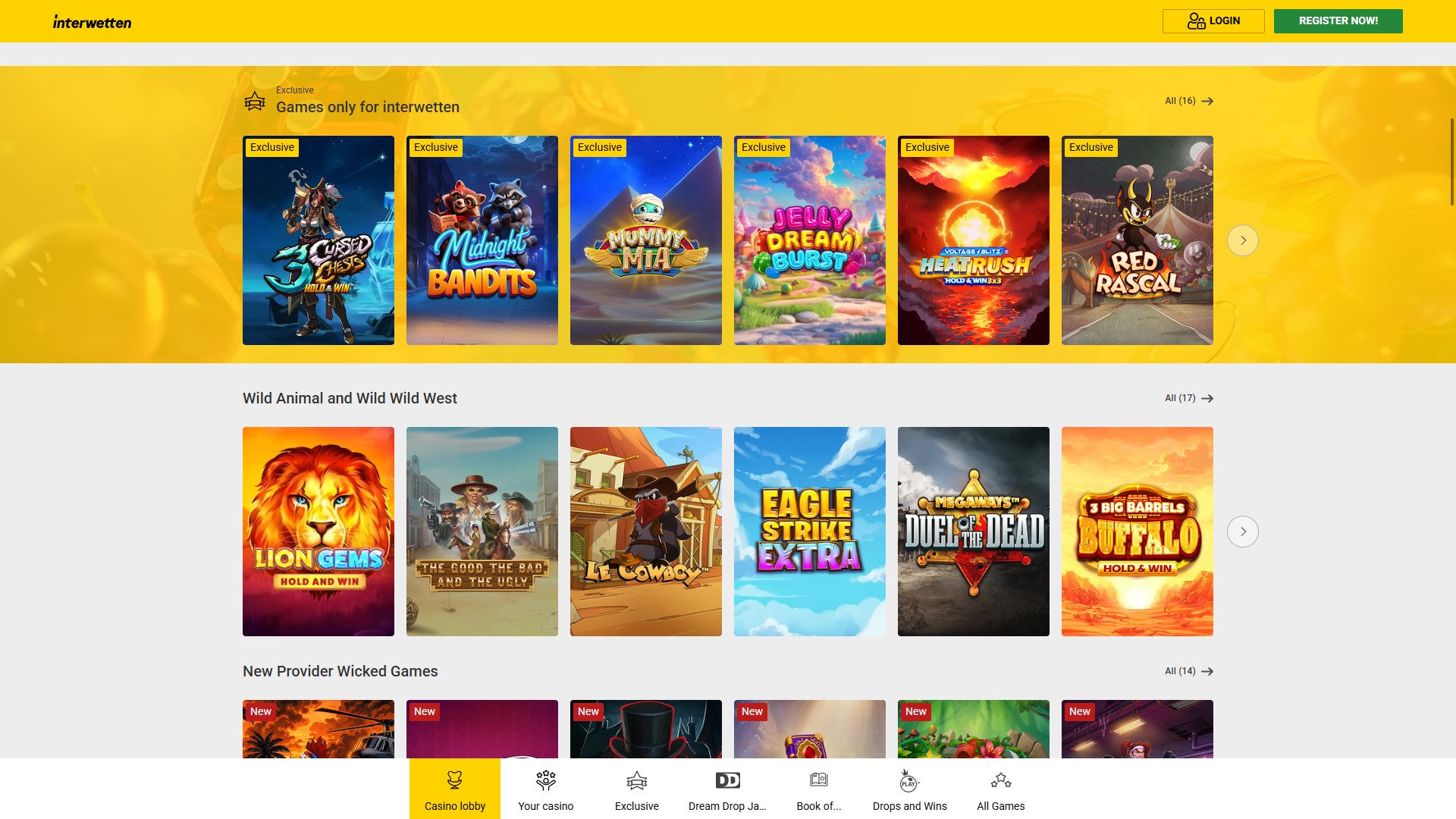Advance the Wild West carousel arrow

[1243, 532]
